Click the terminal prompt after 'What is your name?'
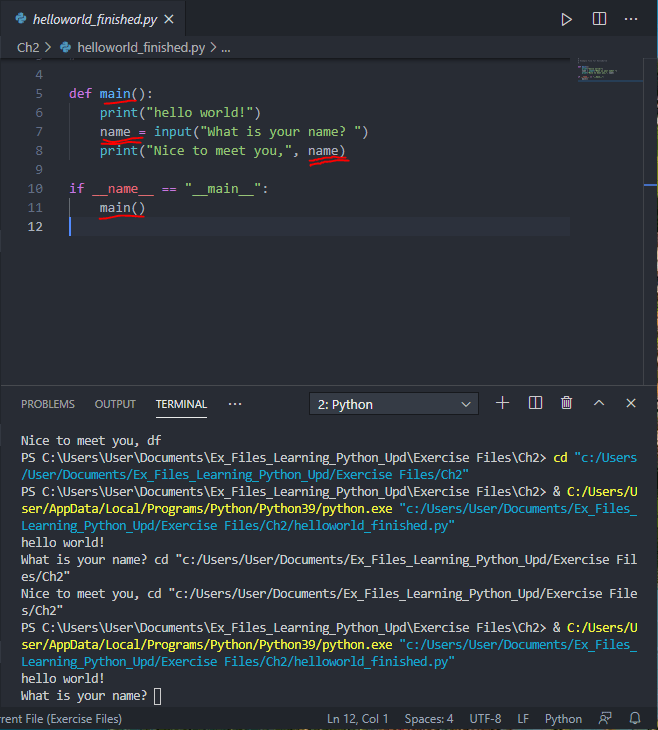This screenshot has height=730, width=658. click(157, 696)
